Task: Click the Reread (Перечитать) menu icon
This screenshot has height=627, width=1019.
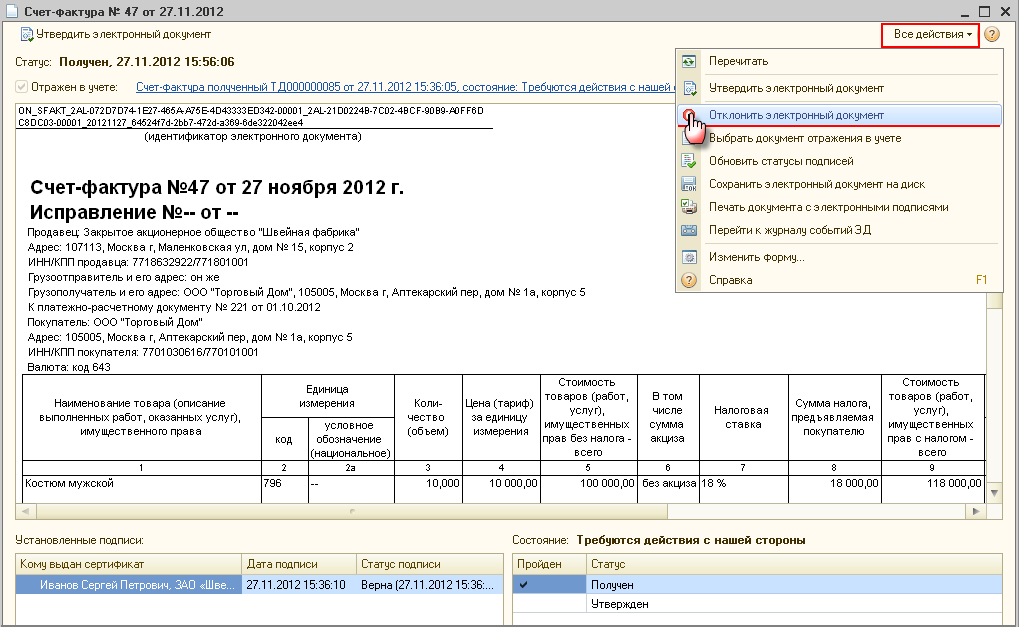Action: (689, 62)
